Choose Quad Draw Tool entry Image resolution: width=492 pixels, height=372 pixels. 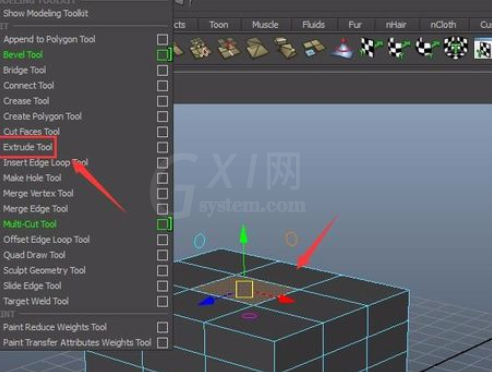pyautogui.click(x=34, y=255)
